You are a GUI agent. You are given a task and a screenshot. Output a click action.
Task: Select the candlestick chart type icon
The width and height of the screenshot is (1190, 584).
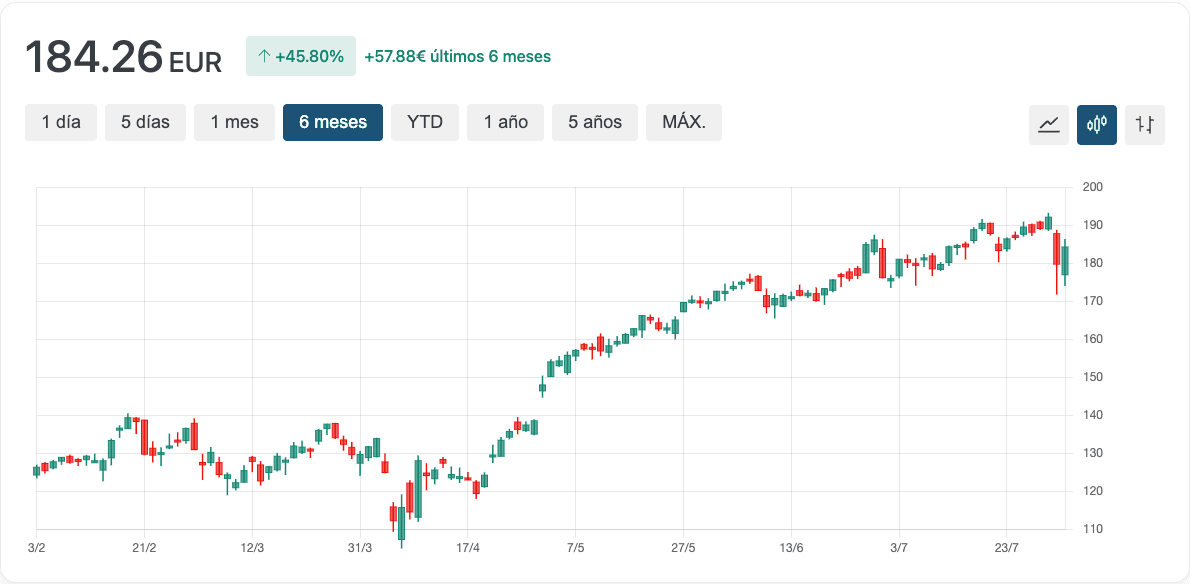click(1097, 125)
